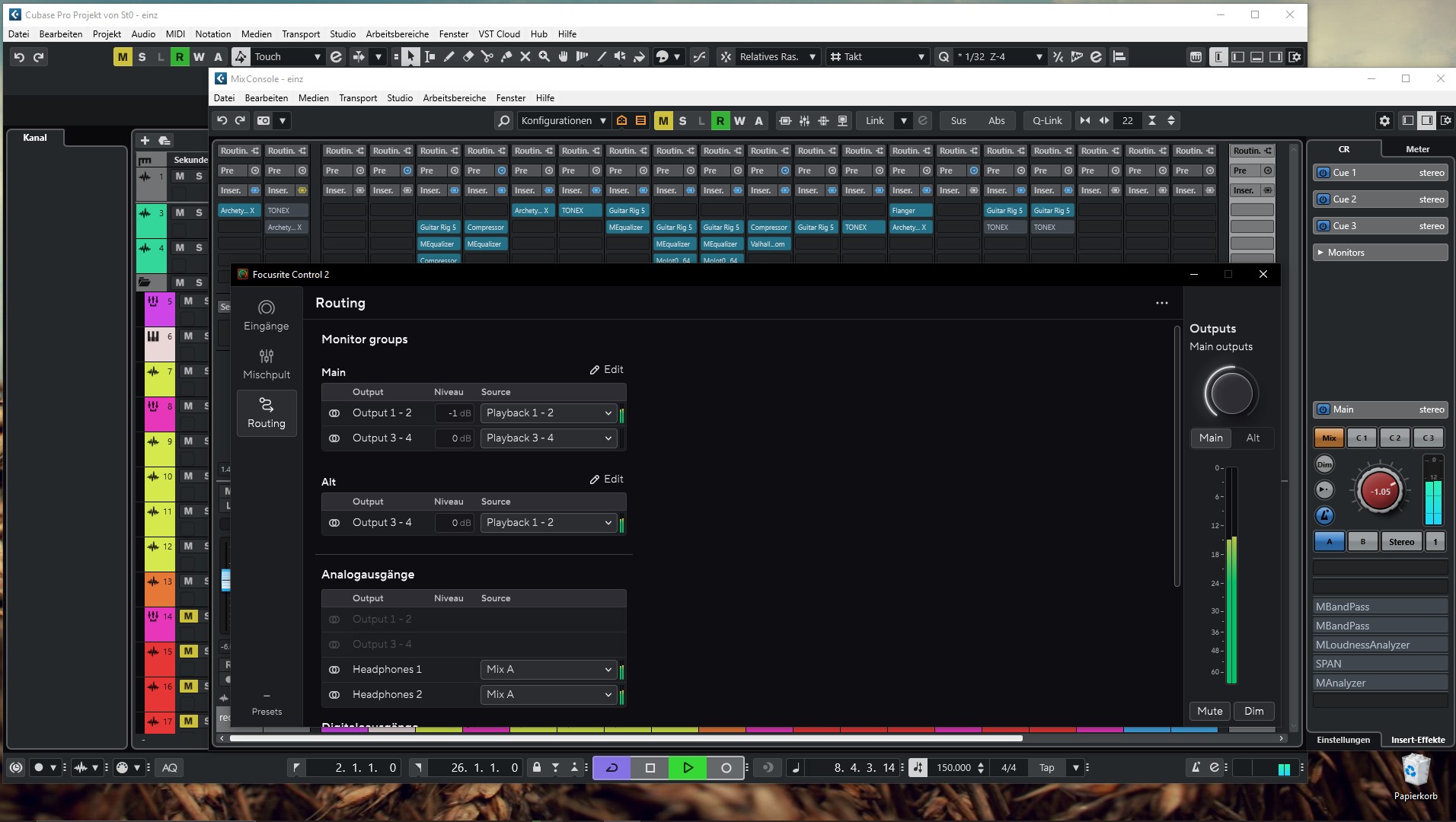1456x822 pixels.
Task: Click the transport Record button
Action: pos(726,768)
